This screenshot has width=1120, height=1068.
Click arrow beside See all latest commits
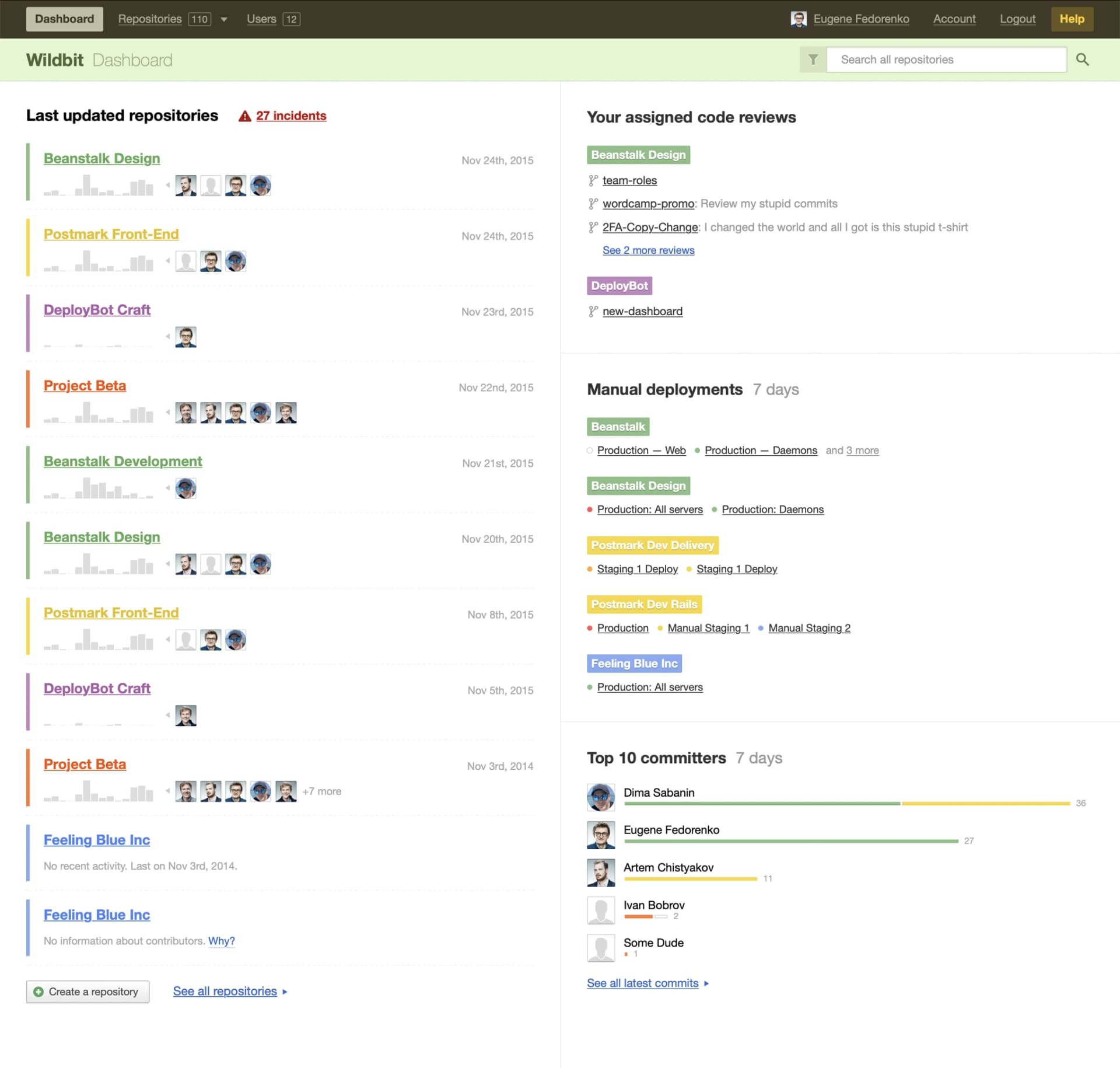pos(706,983)
